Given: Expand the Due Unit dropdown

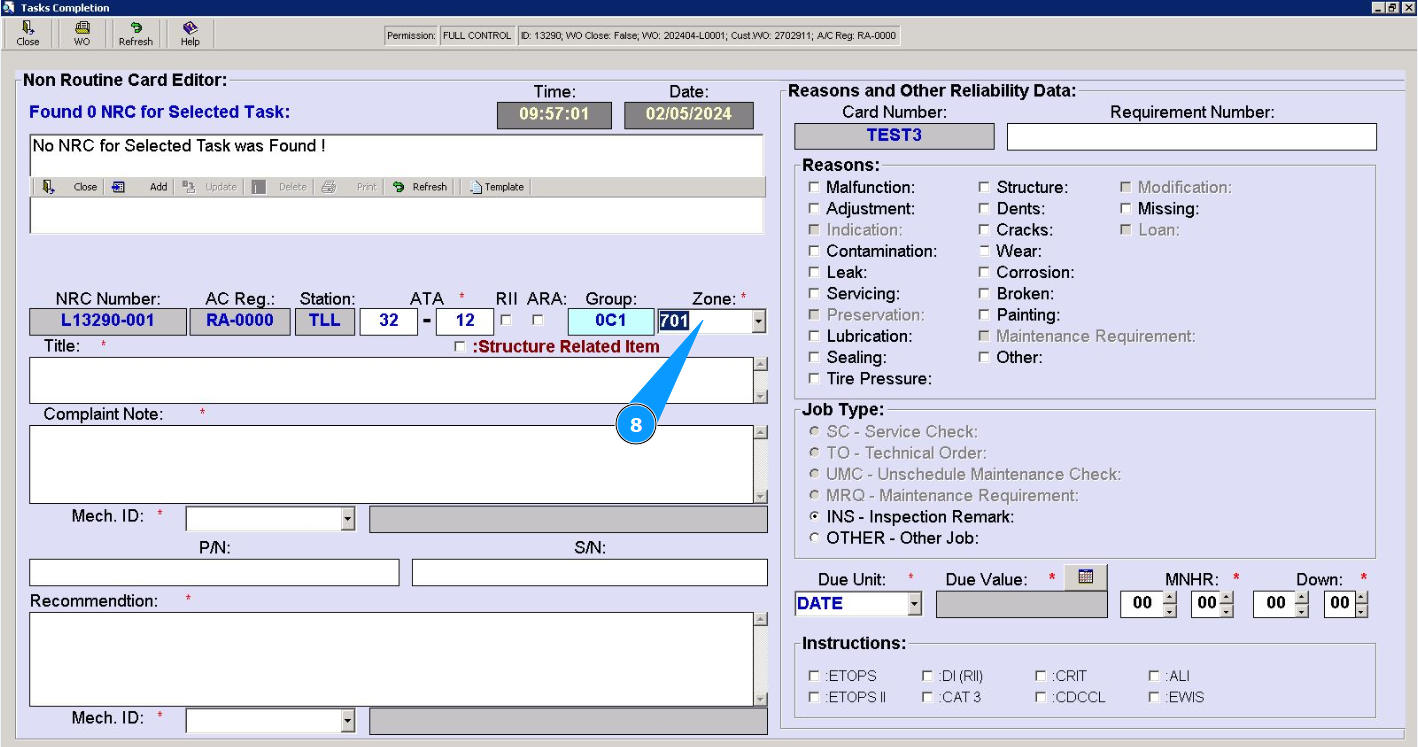Looking at the screenshot, I should pyautogui.click(x=914, y=604).
